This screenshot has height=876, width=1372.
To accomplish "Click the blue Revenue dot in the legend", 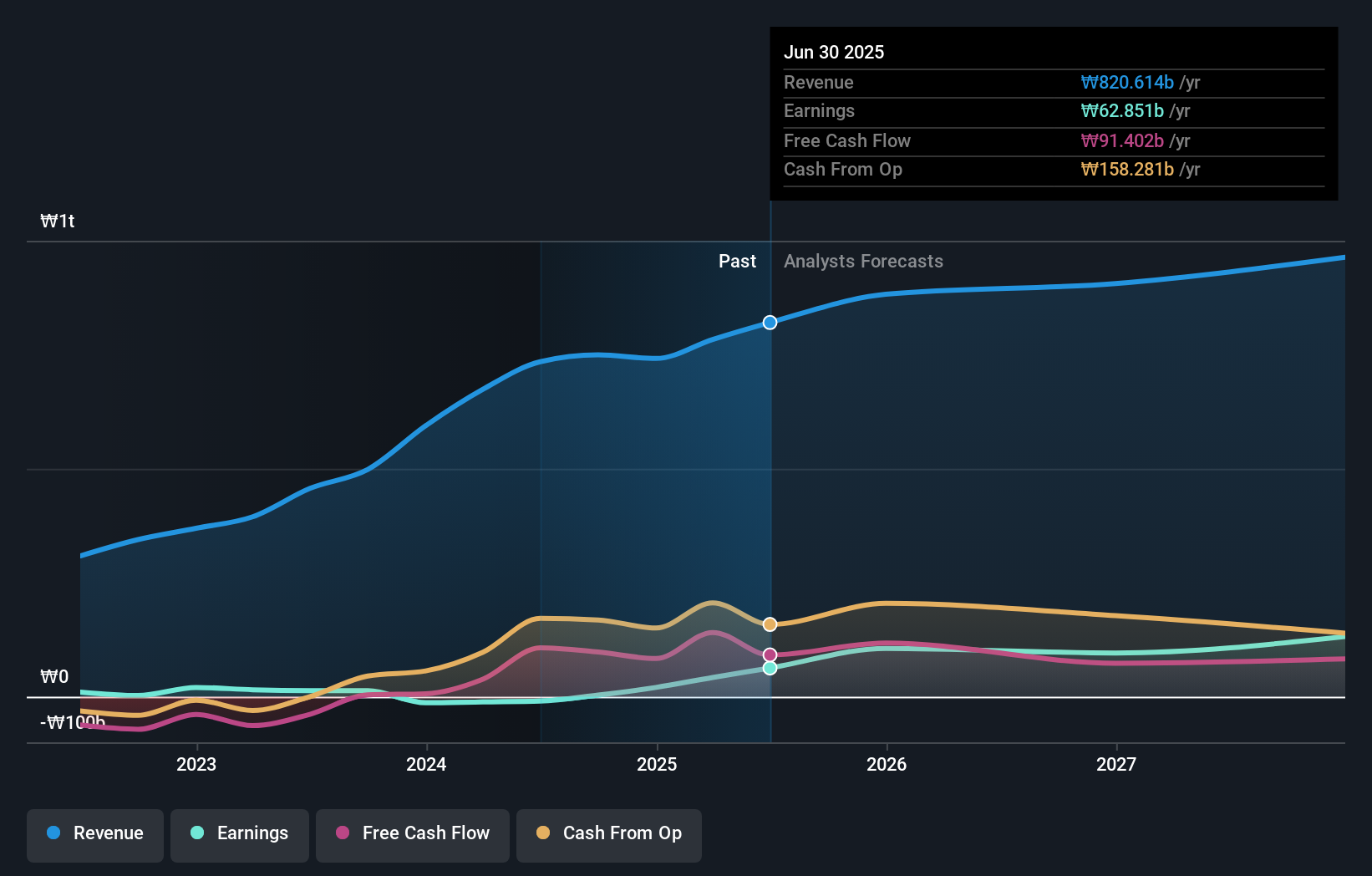I will [x=53, y=833].
